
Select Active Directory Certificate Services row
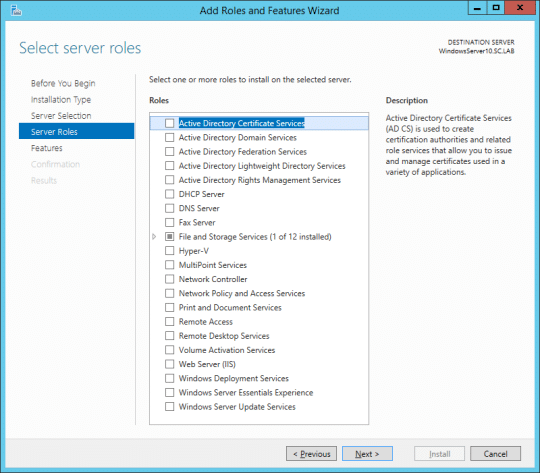259,123
